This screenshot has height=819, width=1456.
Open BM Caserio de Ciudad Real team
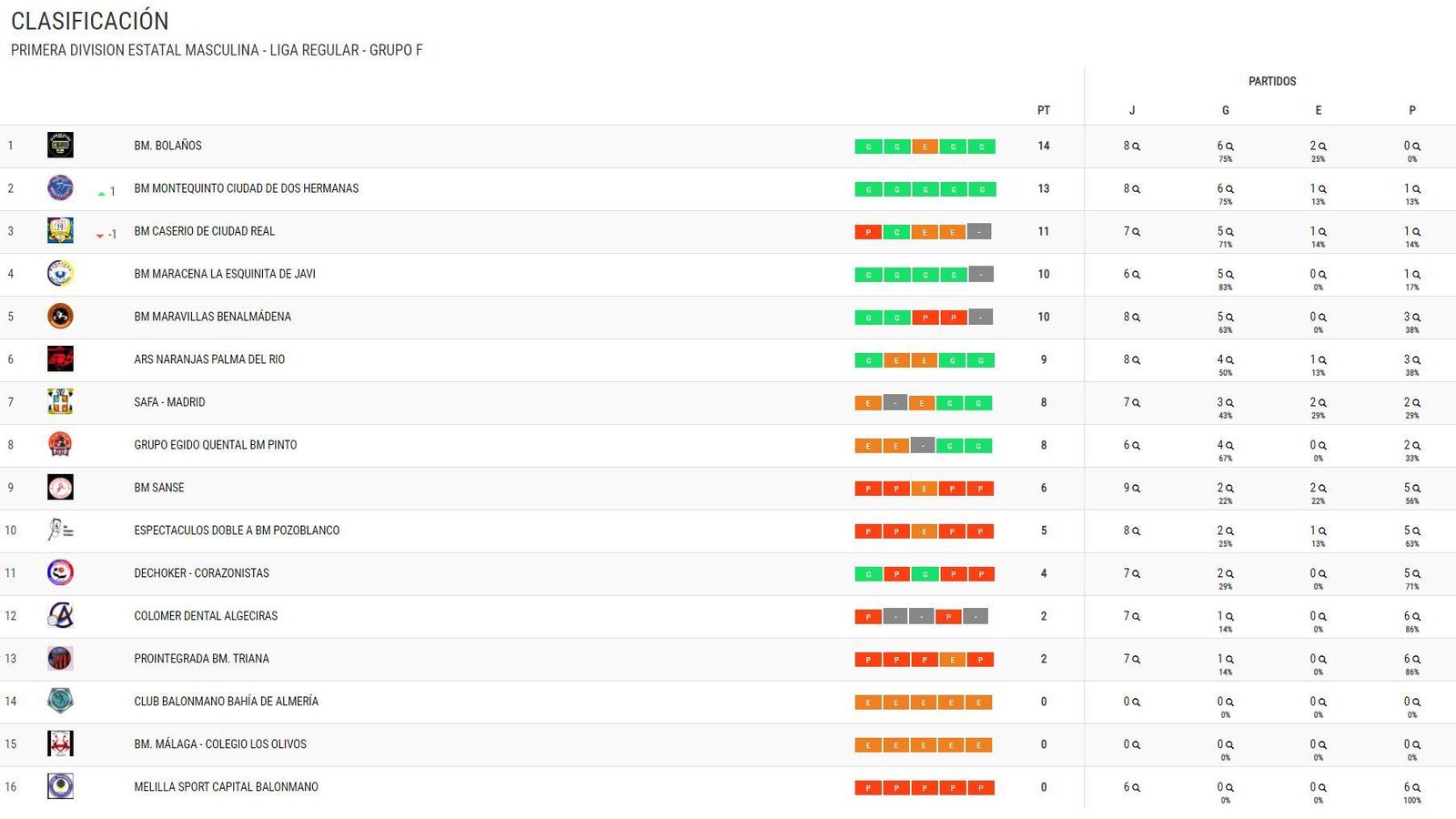(204, 231)
